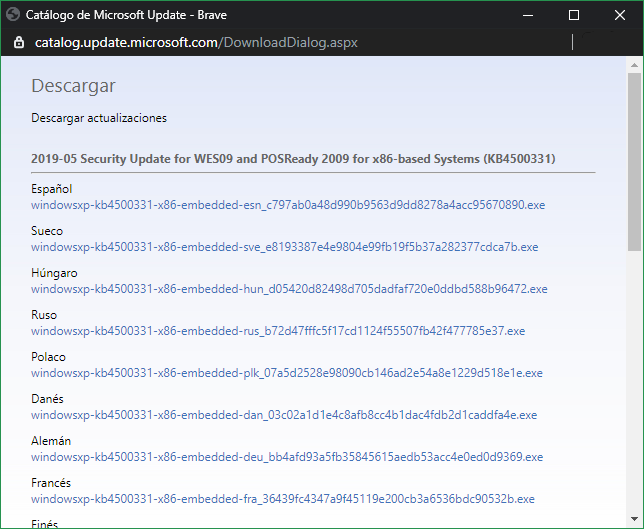Download the Polaco plk update file
The width and height of the screenshot is (644, 529).
[x=287, y=373]
